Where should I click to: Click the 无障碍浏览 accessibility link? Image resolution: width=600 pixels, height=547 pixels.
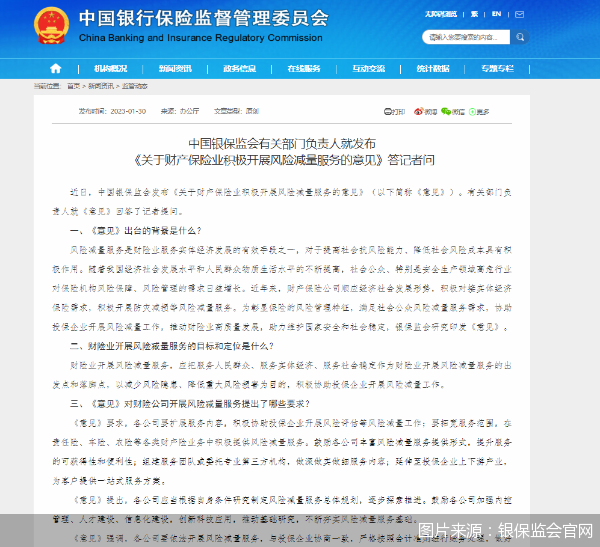coord(441,14)
